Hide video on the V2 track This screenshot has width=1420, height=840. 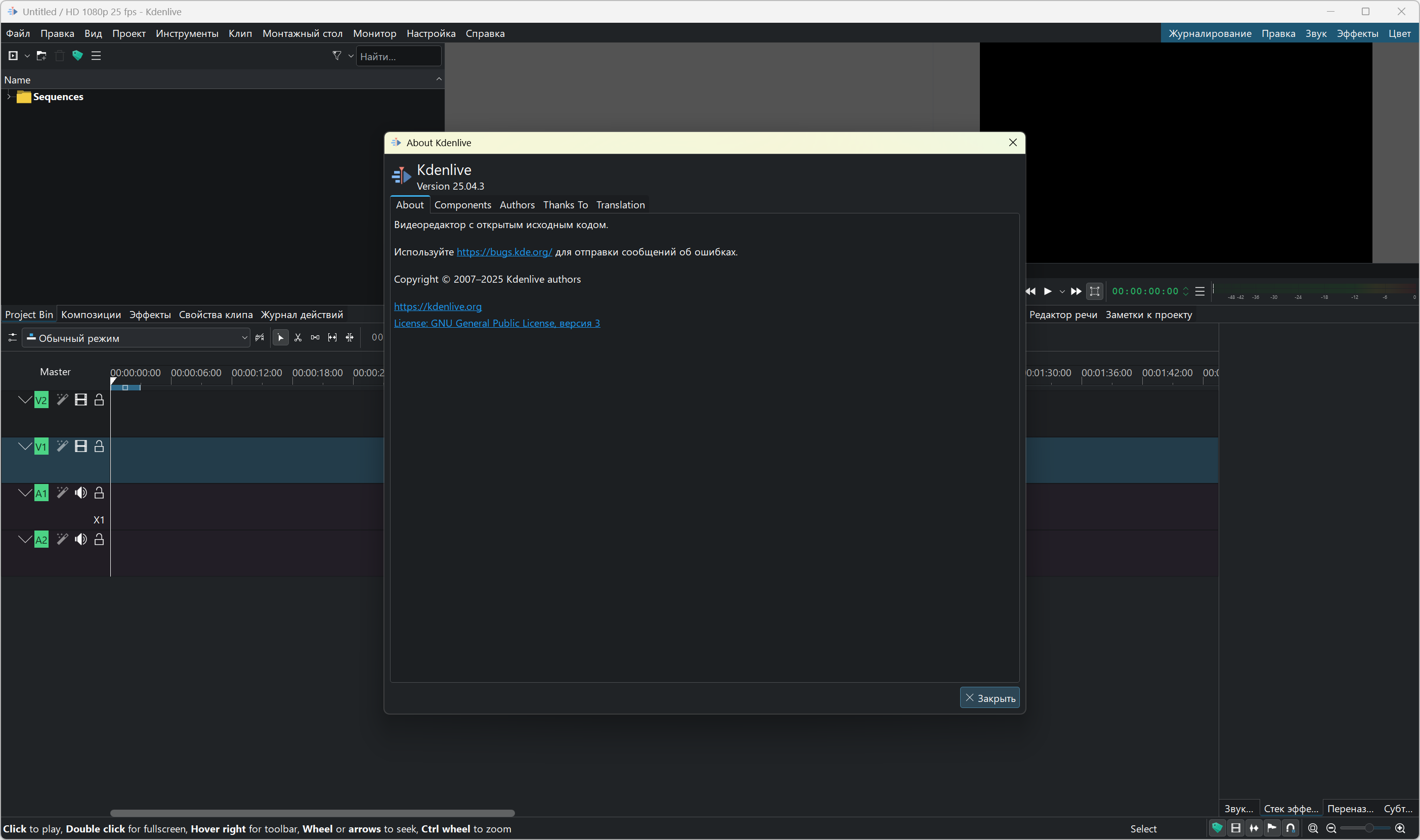(81, 400)
